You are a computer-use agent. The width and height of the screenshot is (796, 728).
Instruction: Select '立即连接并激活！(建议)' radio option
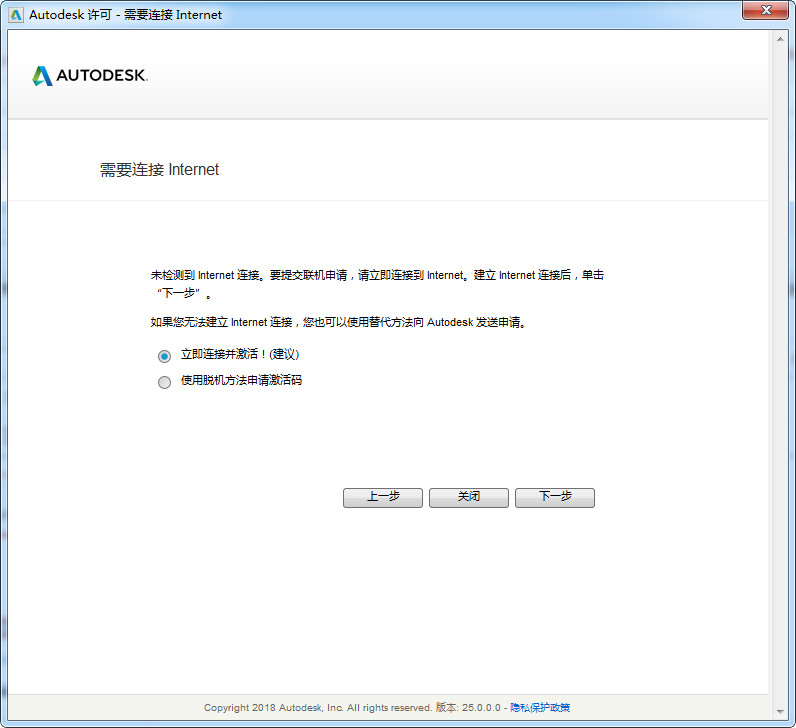coord(164,356)
